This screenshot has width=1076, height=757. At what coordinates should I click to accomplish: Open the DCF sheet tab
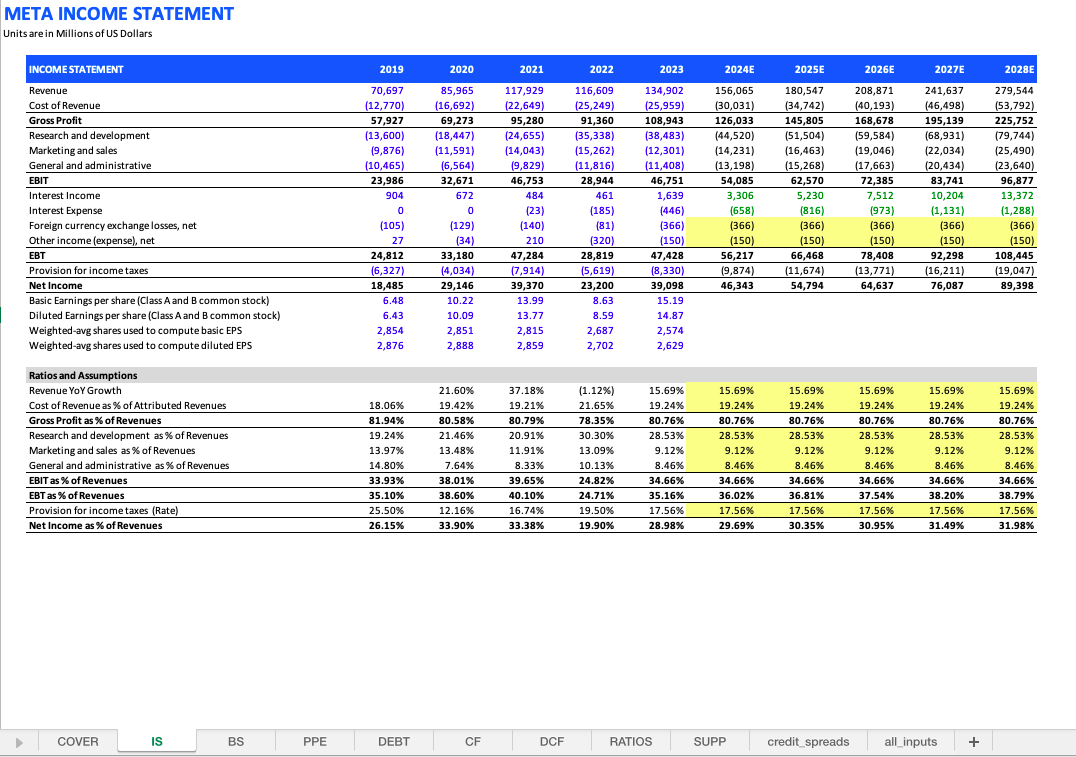(x=552, y=741)
